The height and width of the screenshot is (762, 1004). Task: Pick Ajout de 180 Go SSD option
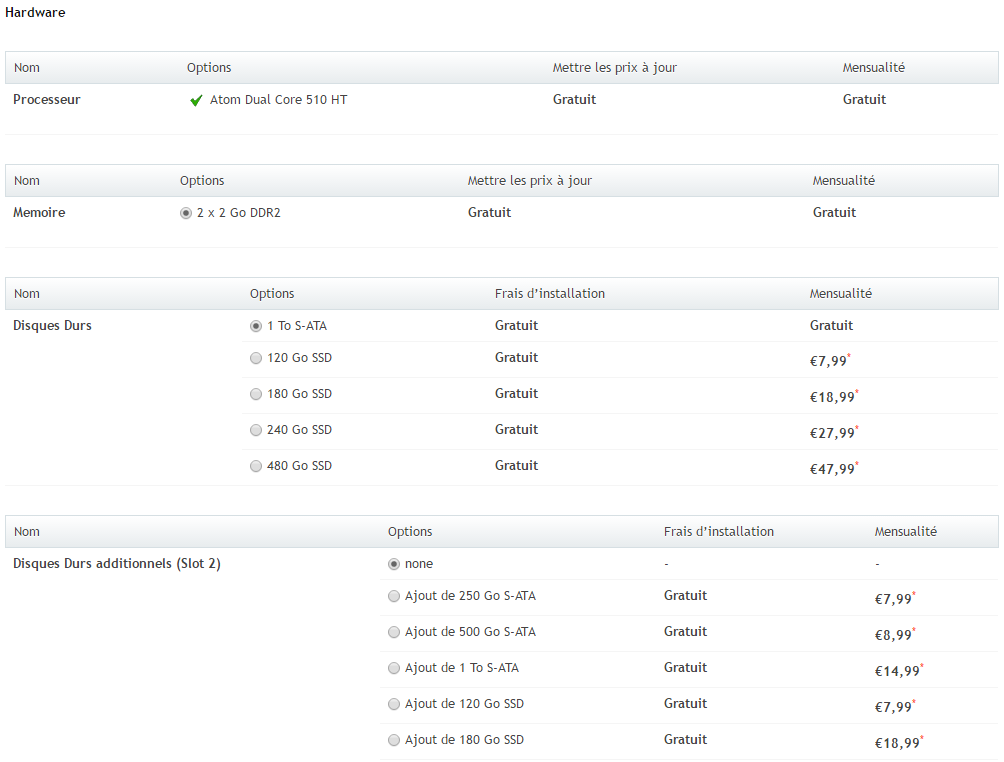click(394, 740)
